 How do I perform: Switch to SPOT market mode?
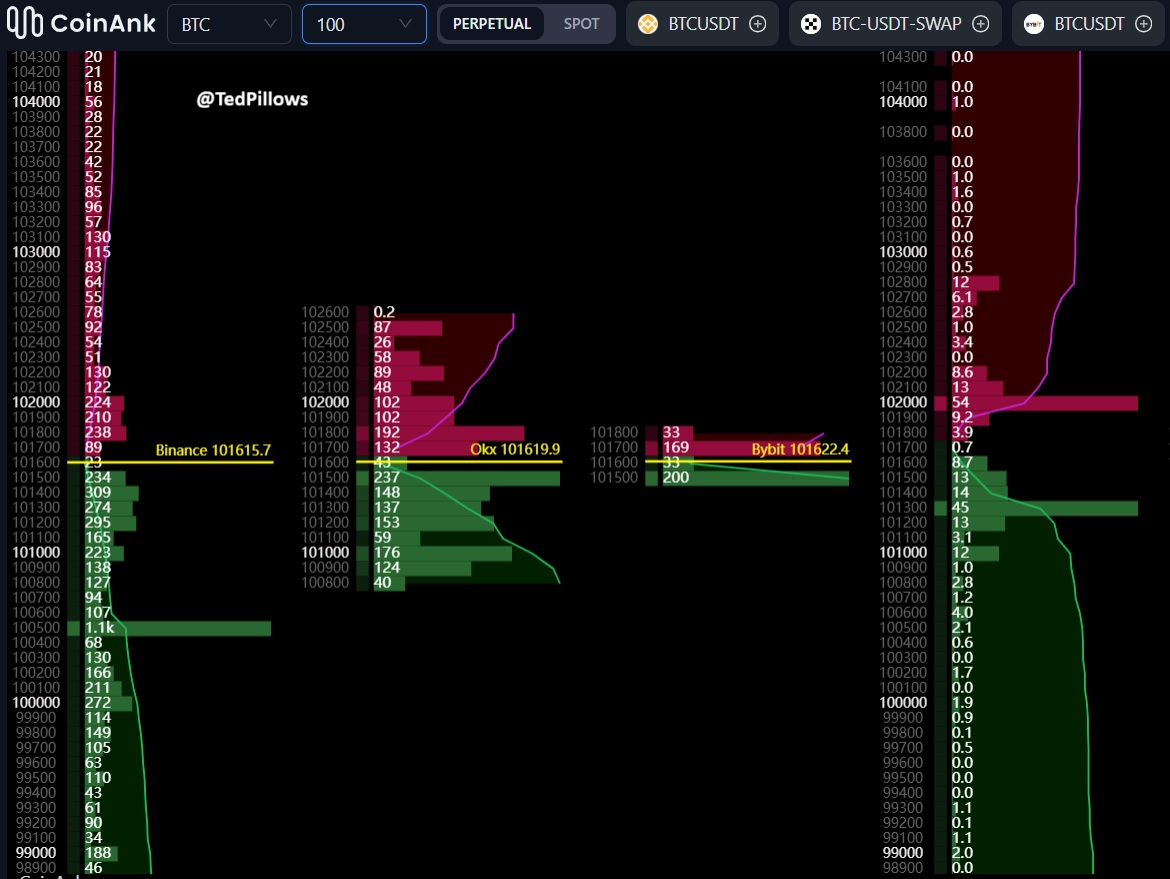tap(581, 24)
